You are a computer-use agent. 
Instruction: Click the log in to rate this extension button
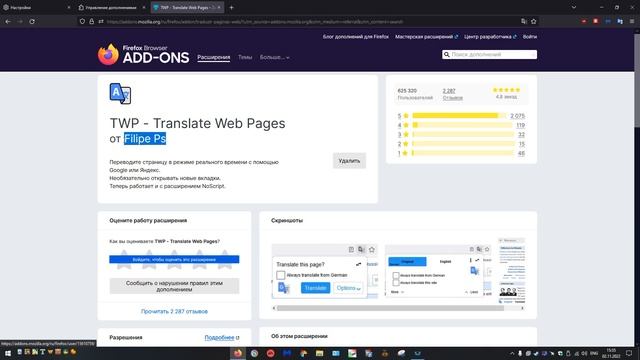coord(174,259)
